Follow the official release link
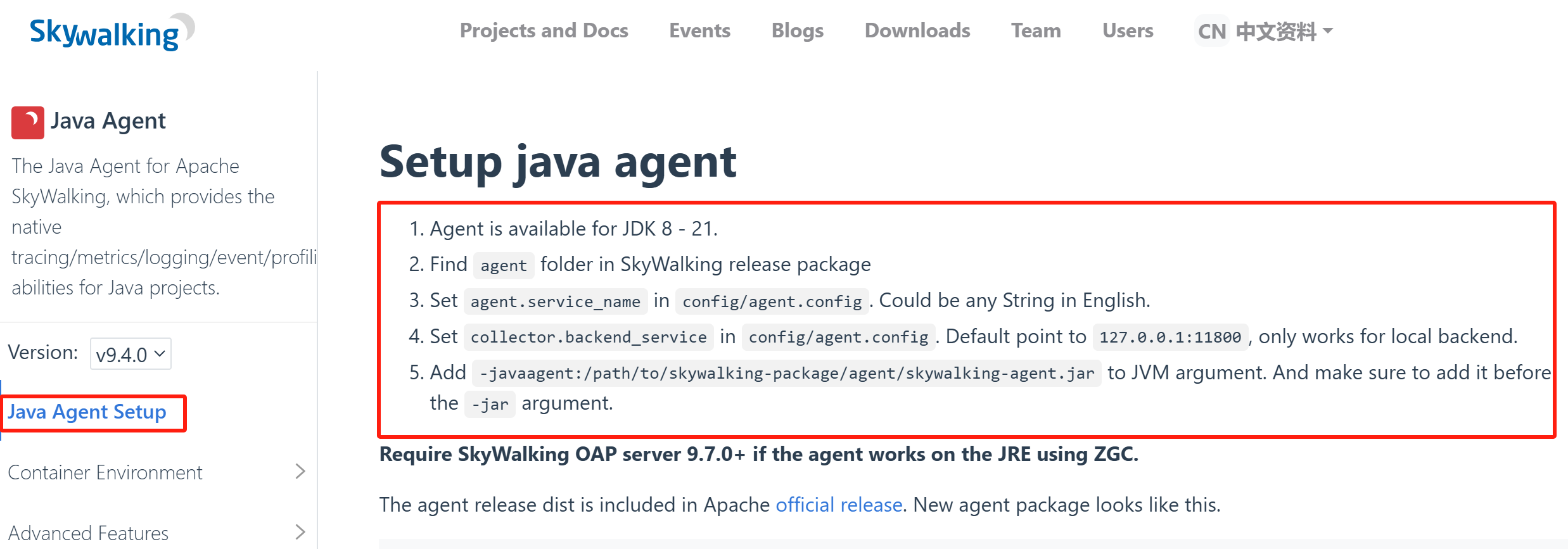 click(839, 505)
